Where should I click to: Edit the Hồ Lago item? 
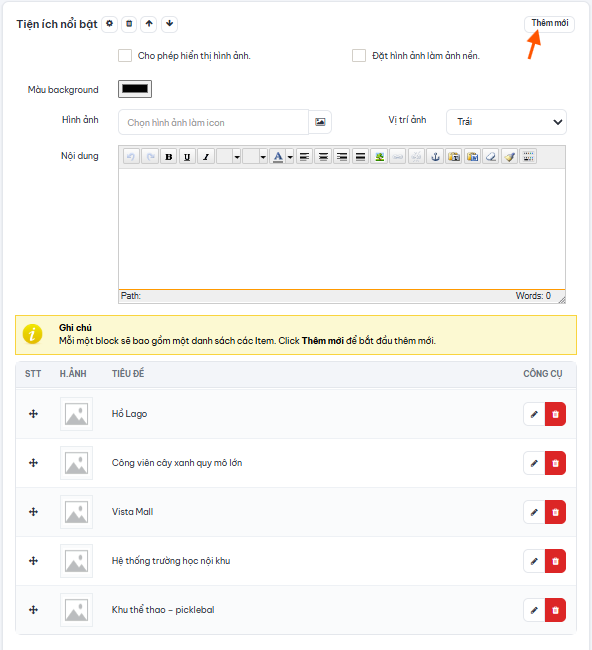pos(534,414)
